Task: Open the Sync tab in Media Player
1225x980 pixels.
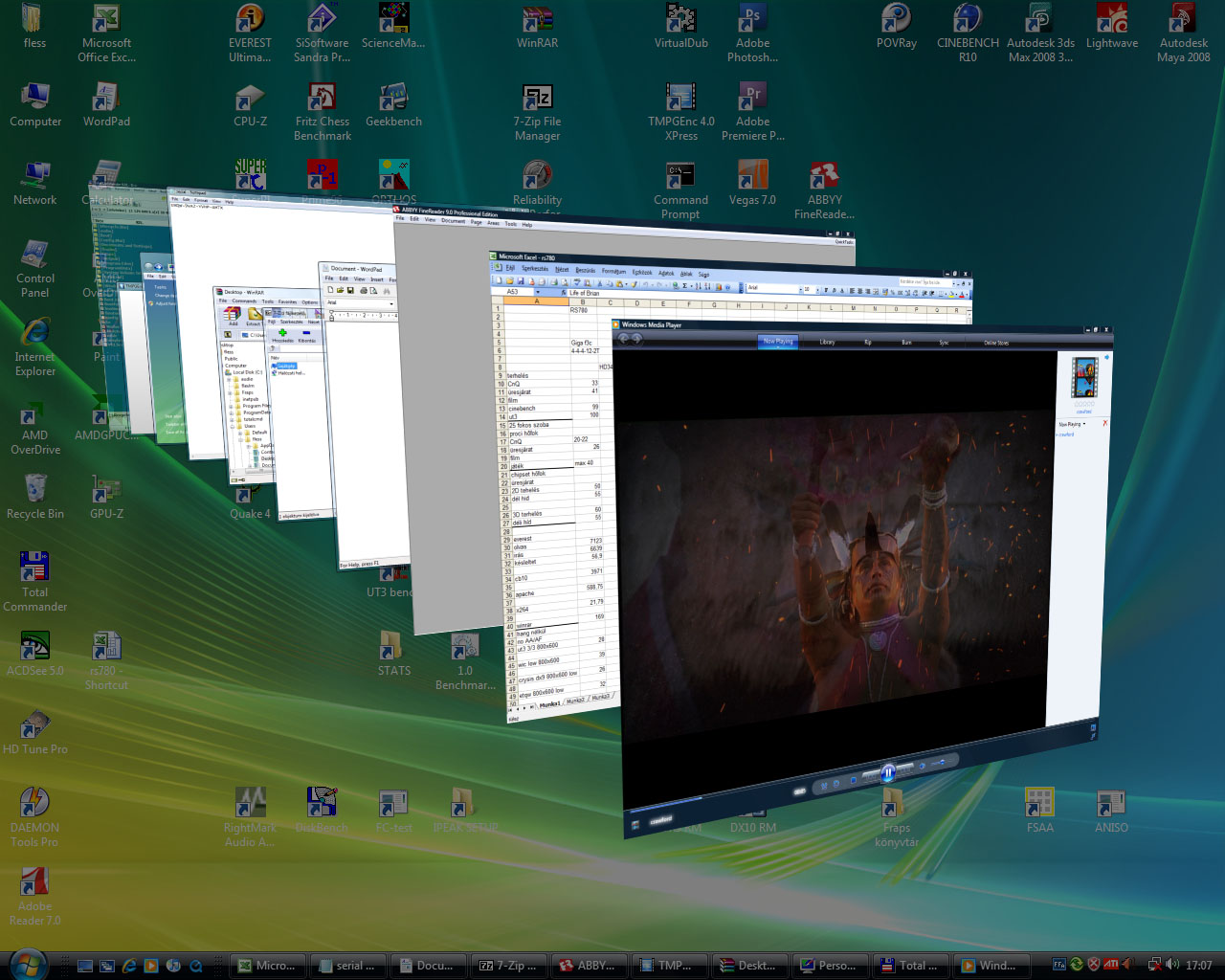Action: click(x=944, y=343)
